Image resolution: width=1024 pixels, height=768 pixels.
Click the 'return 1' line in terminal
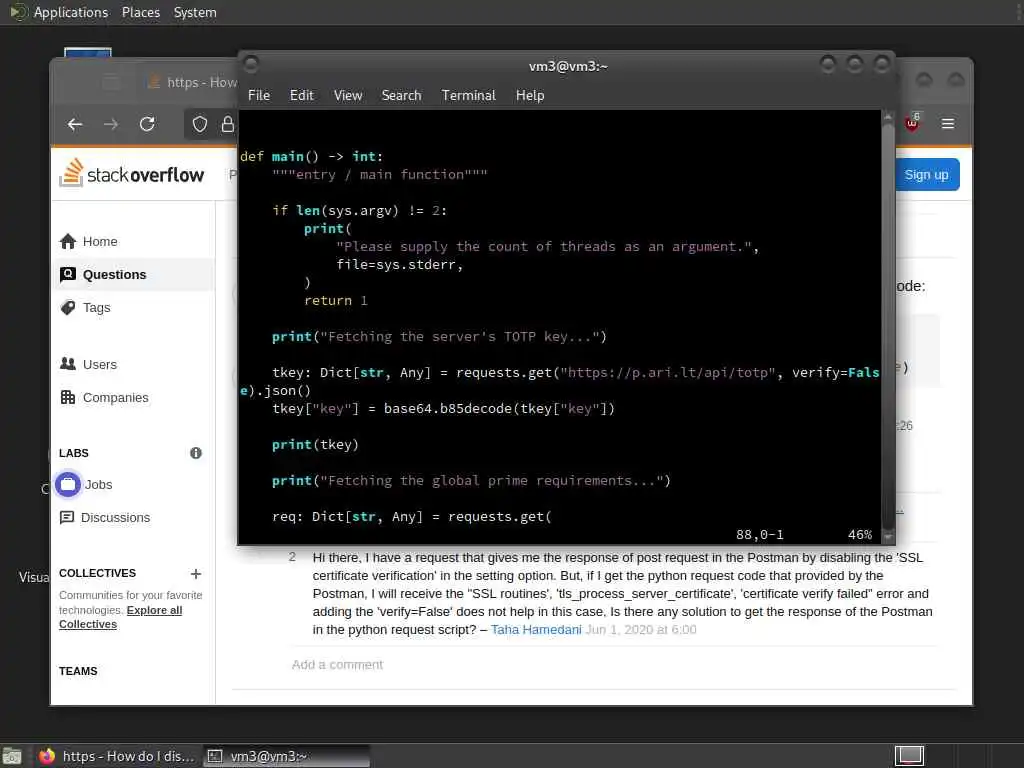[x=336, y=300]
